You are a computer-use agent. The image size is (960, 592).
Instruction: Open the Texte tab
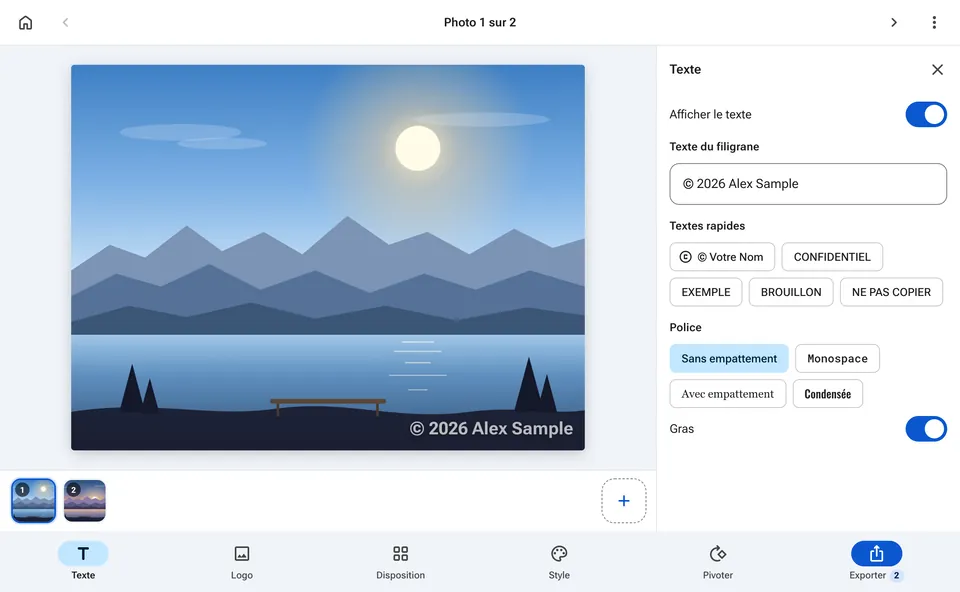pos(83,561)
